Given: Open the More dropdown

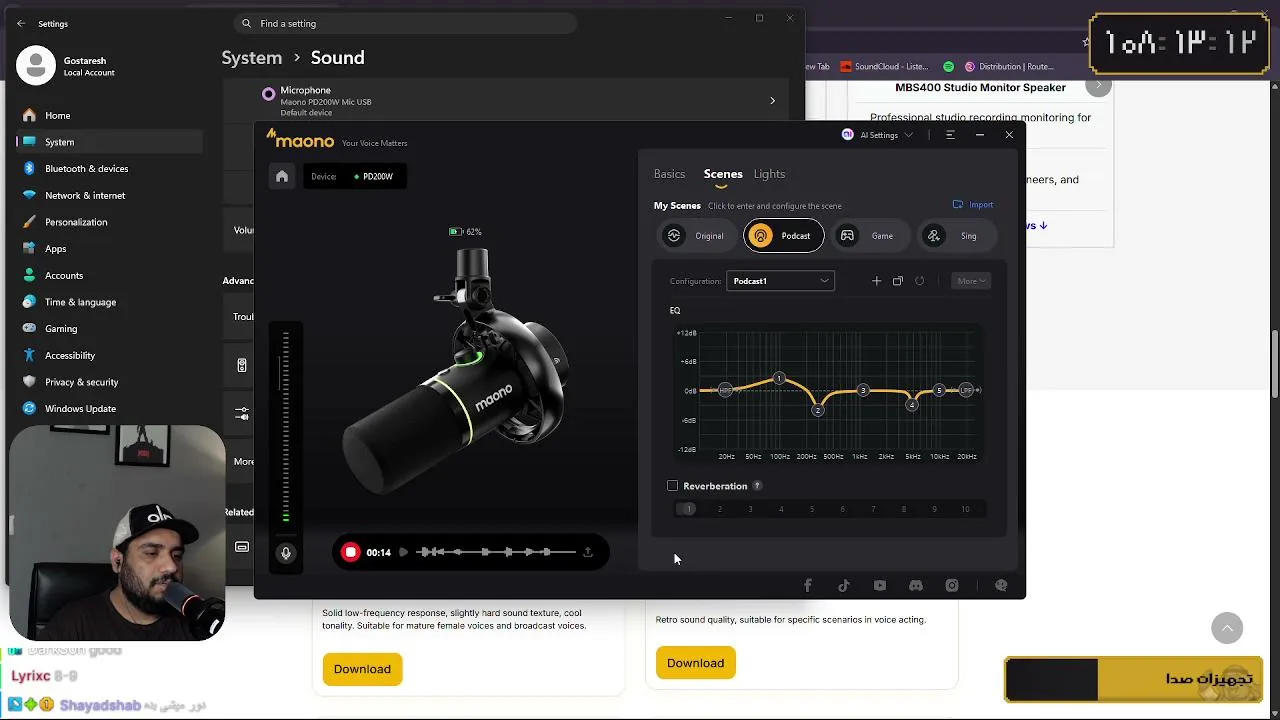Looking at the screenshot, I should (971, 281).
